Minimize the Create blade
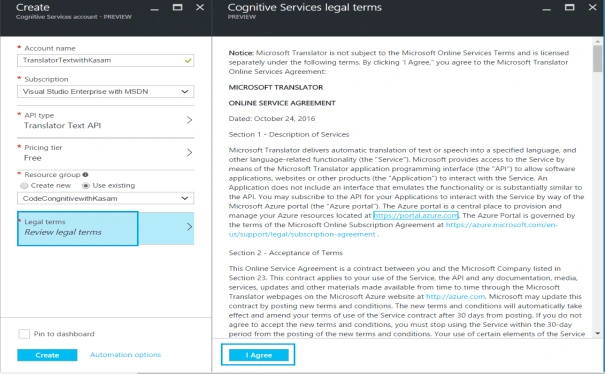This screenshot has height=374, width=605. pos(154,8)
